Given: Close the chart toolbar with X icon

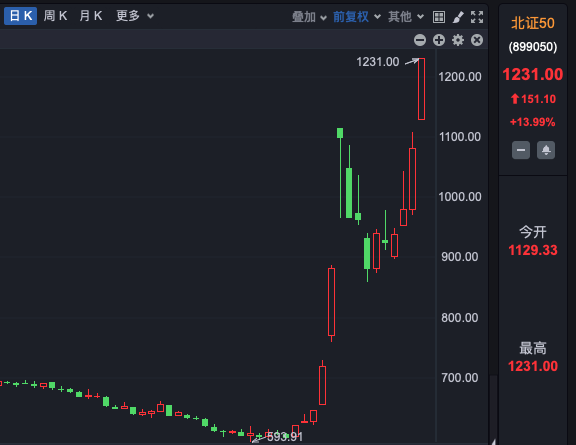Looking at the screenshot, I should pyautogui.click(x=477, y=40).
